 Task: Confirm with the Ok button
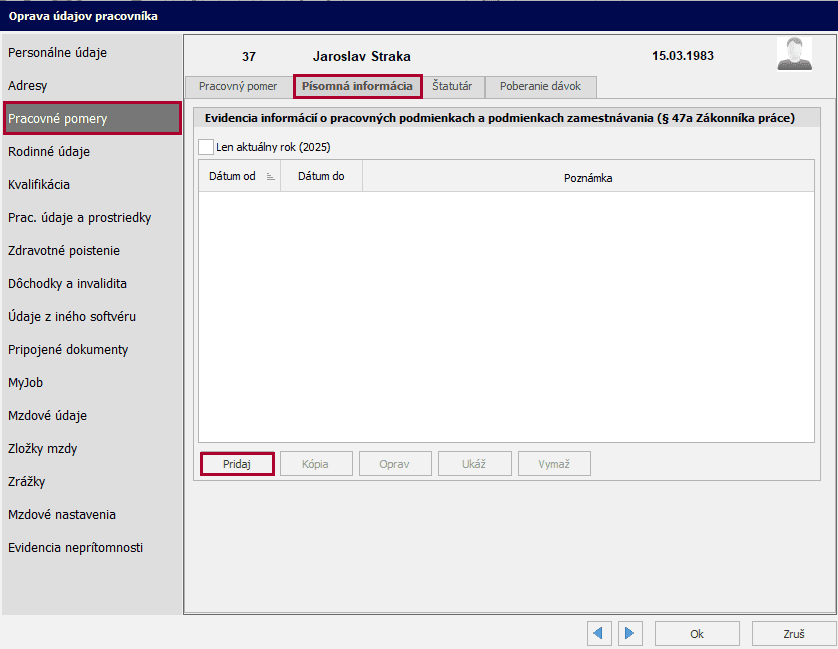[697, 633]
